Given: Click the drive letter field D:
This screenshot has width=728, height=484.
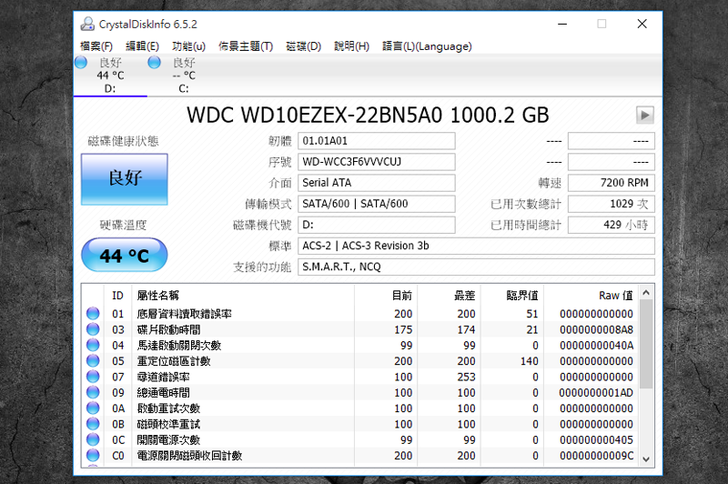Looking at the screenshot, I should 377,225.
